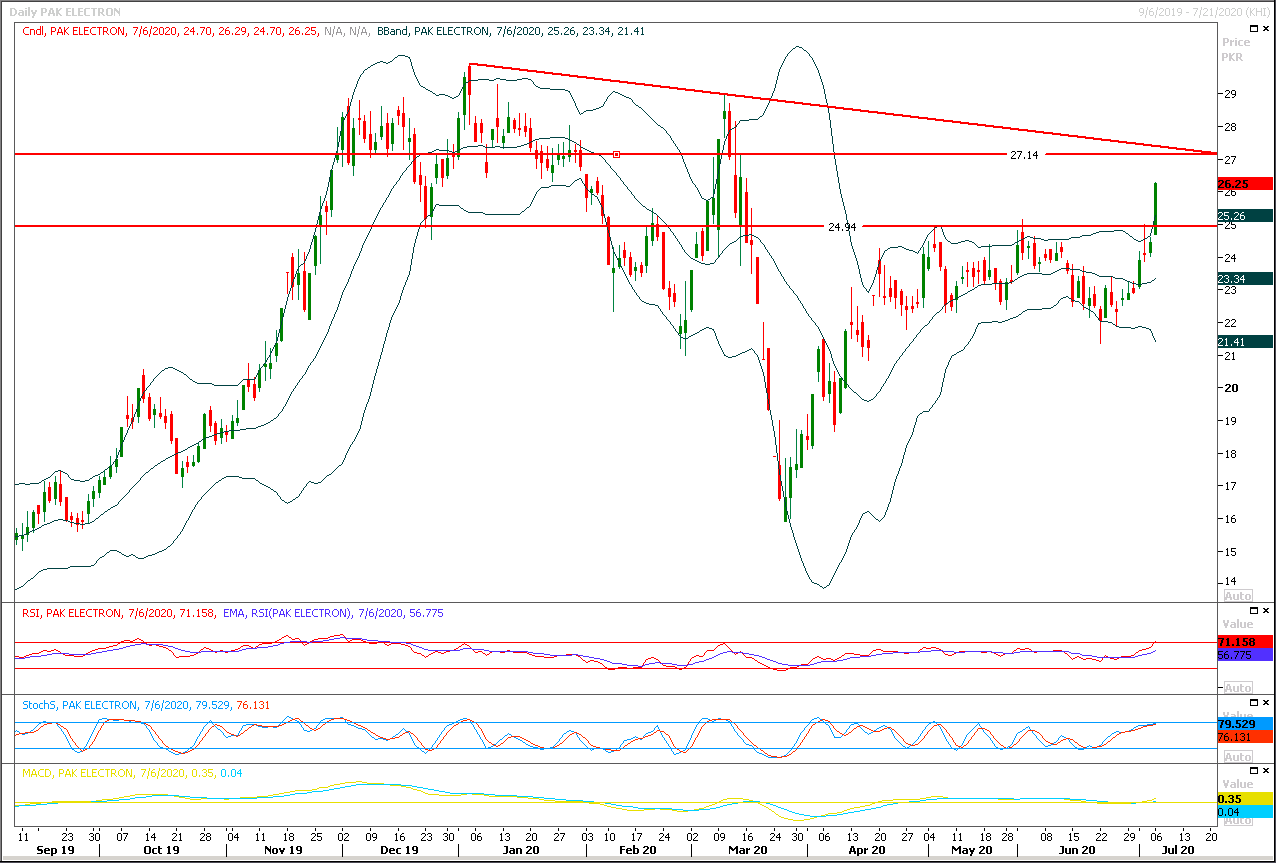Click the Jun 20 month label on time axis
This screenshot has height=863, width=1276.
(x=1077, y=851)
